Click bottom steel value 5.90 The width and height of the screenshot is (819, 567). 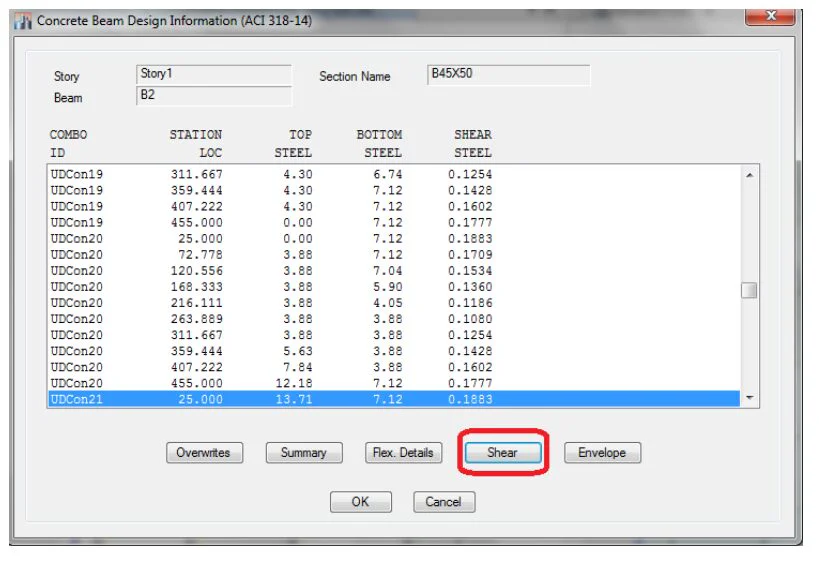(388, 287)
